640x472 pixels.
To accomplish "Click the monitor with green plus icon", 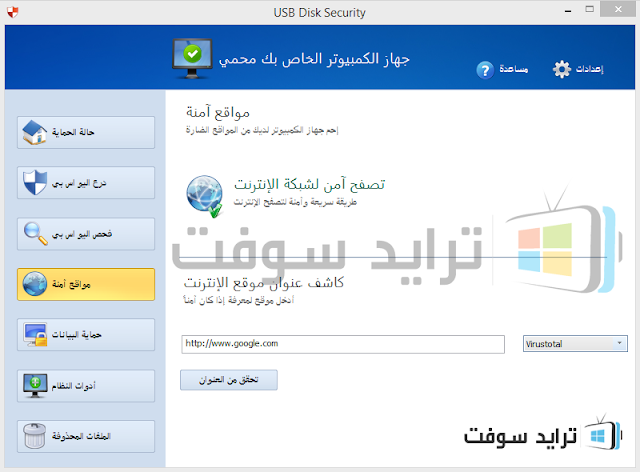I will coord(35,385).
